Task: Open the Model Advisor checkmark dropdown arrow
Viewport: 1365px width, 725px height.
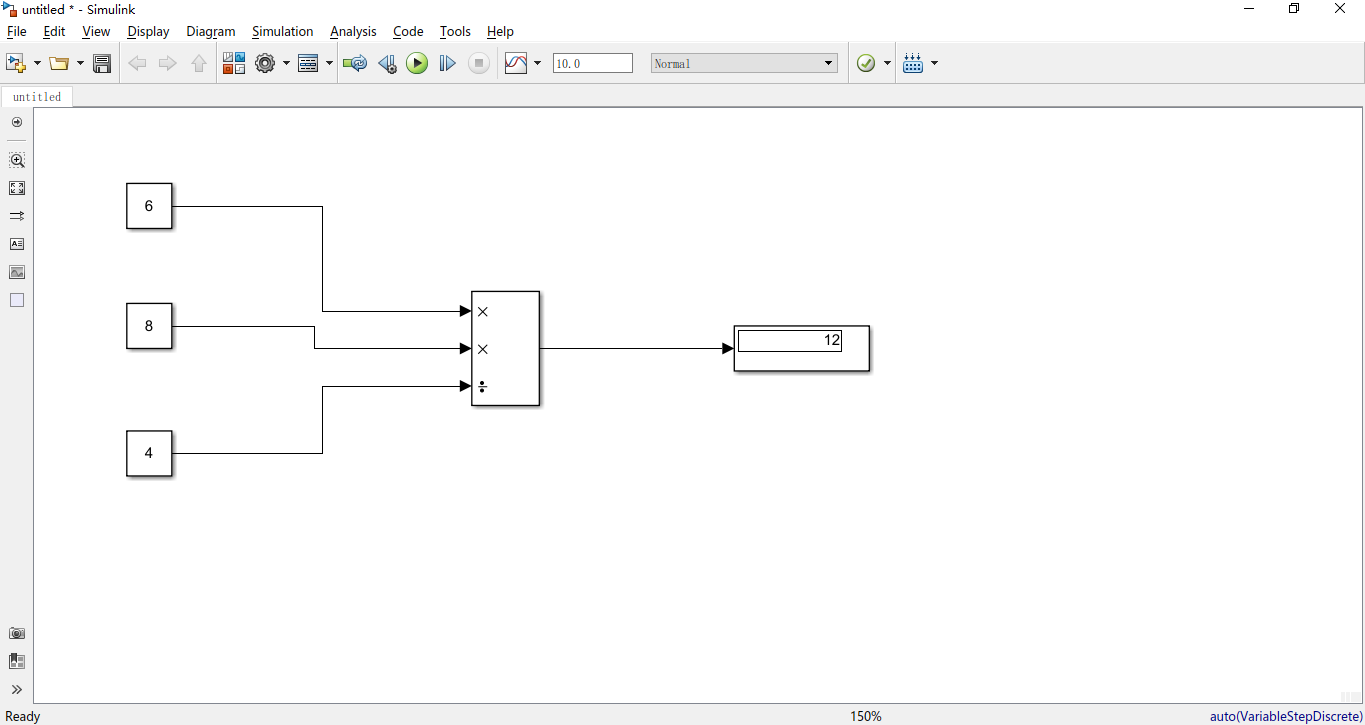Action: 887,64
